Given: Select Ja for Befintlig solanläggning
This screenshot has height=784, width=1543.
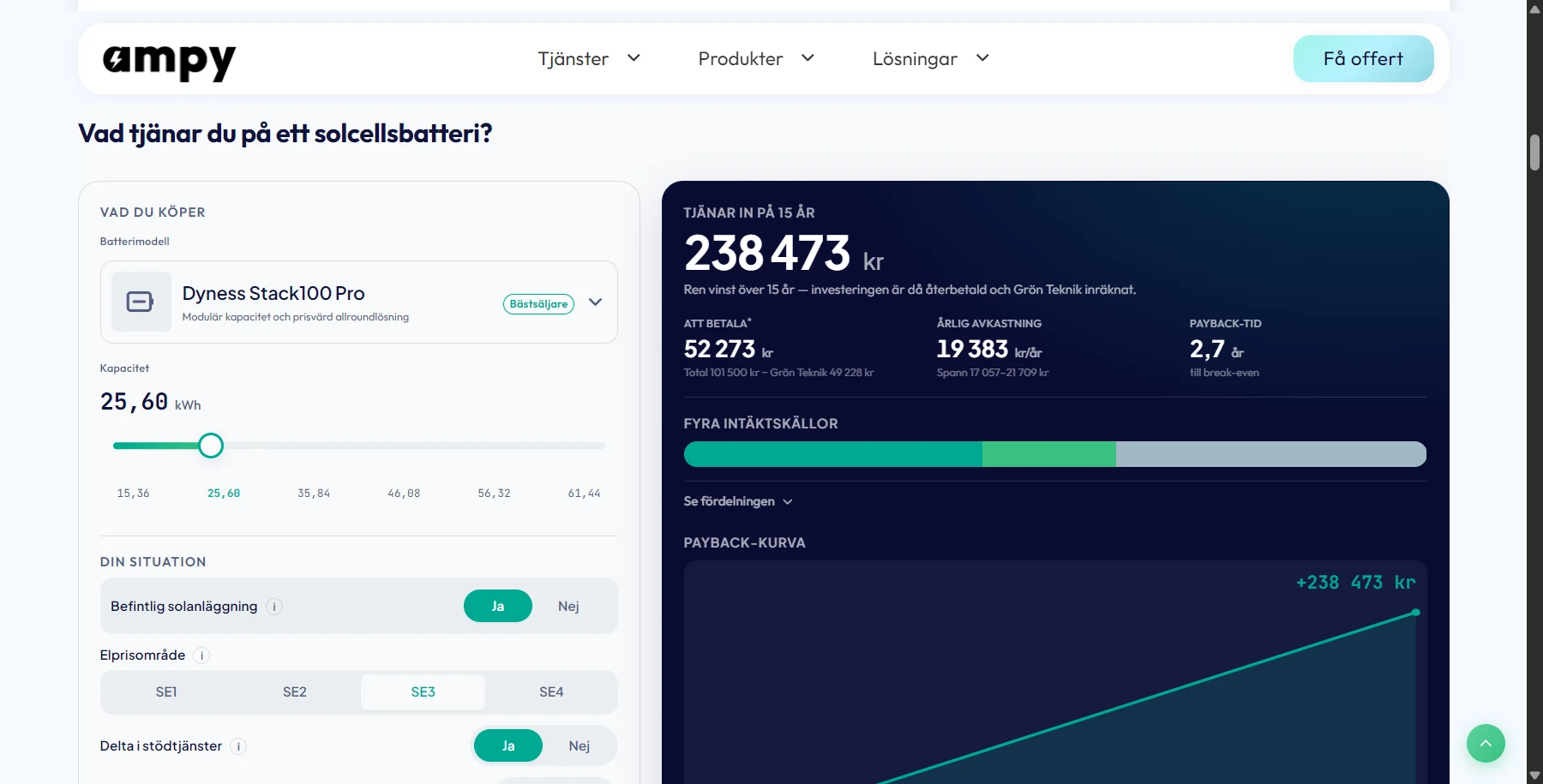Looking at the screenshot, I should pyautogui.click(x=498, y=606).
